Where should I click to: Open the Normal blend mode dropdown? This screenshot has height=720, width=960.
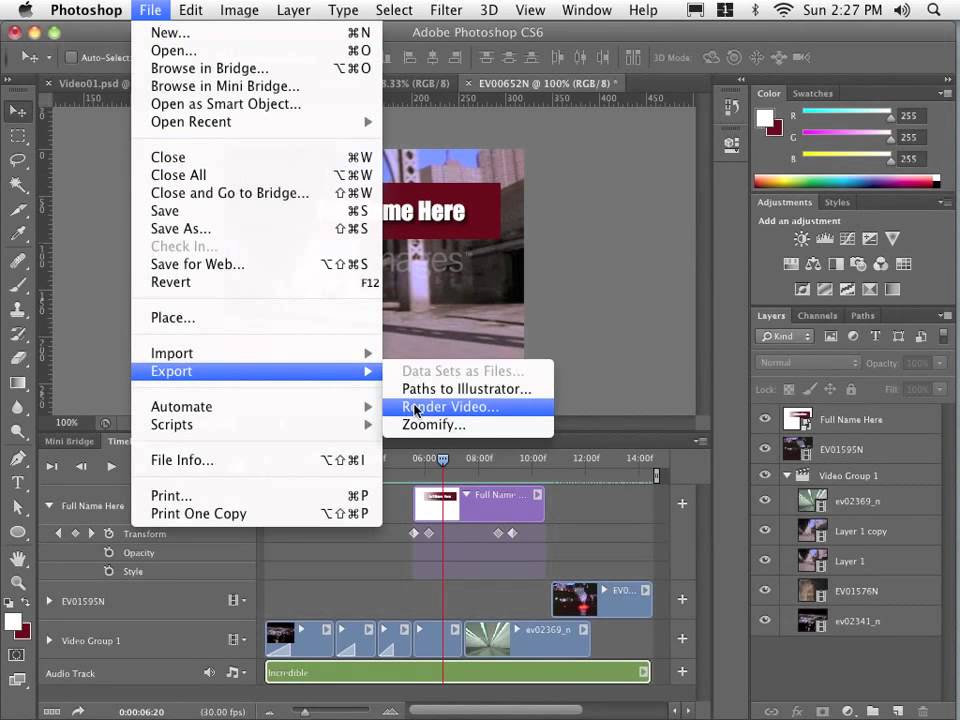pos(808,363)
